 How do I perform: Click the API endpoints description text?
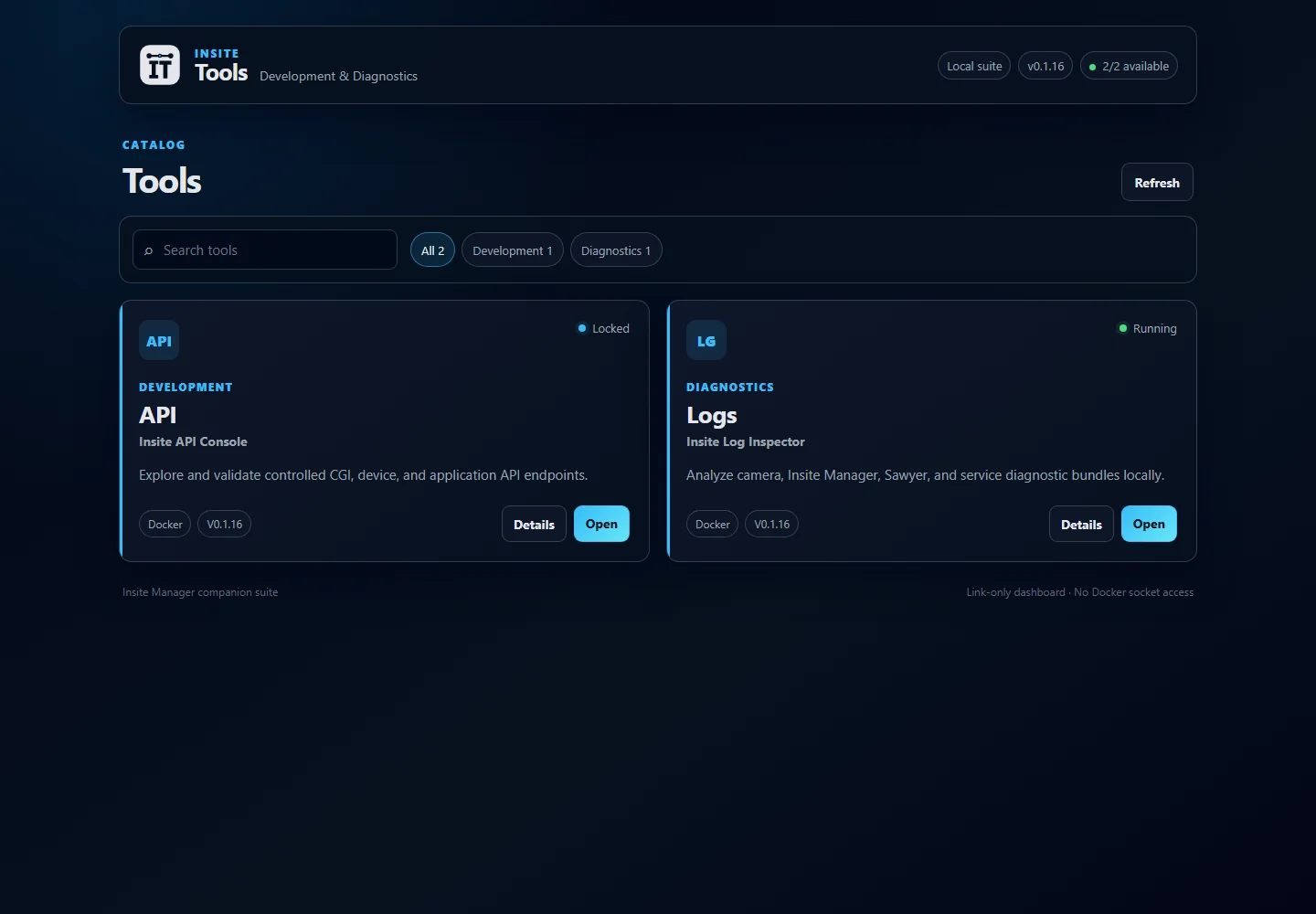tap(364, 475)
